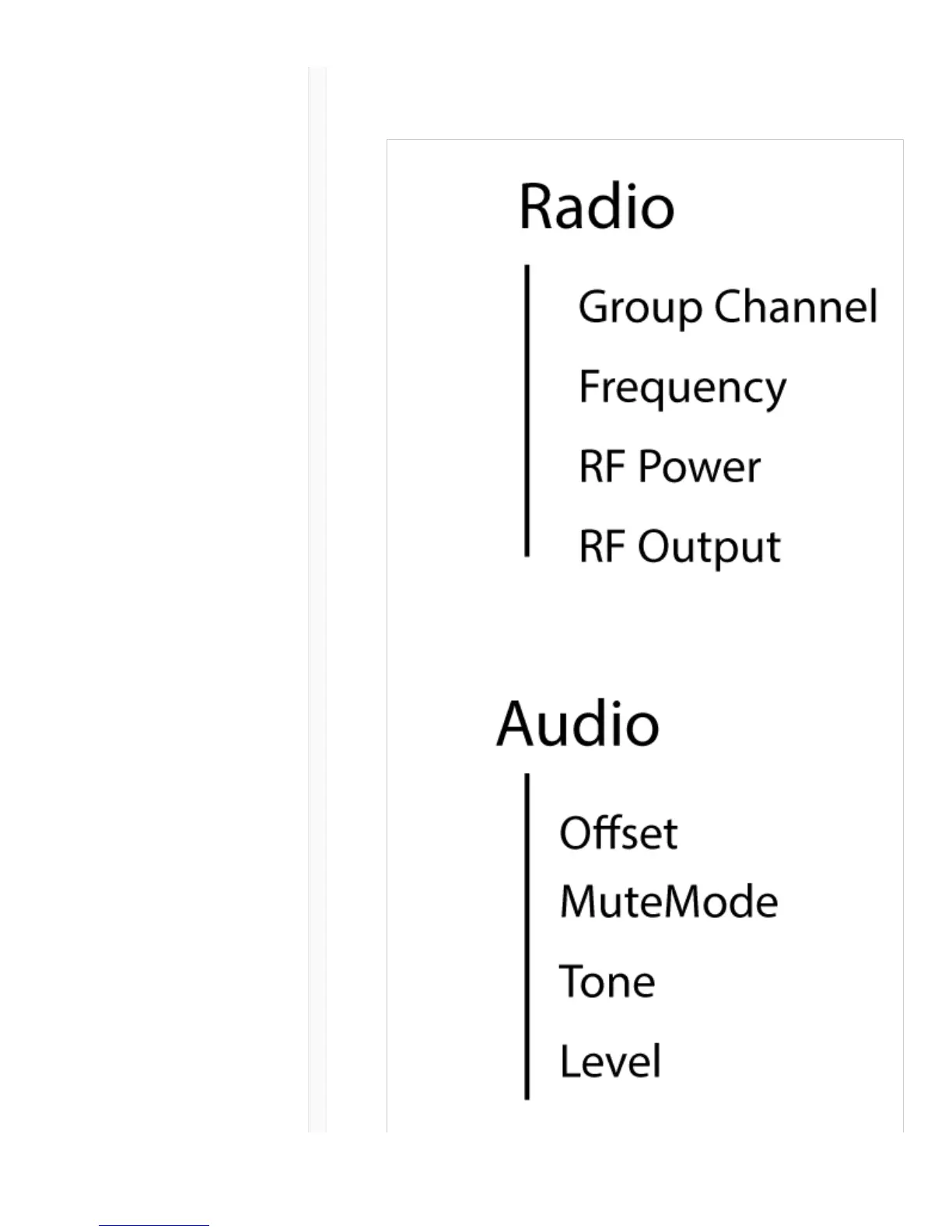Select the Tone menu item
This screenshot has height=1232, width=952.
[607, 982]
